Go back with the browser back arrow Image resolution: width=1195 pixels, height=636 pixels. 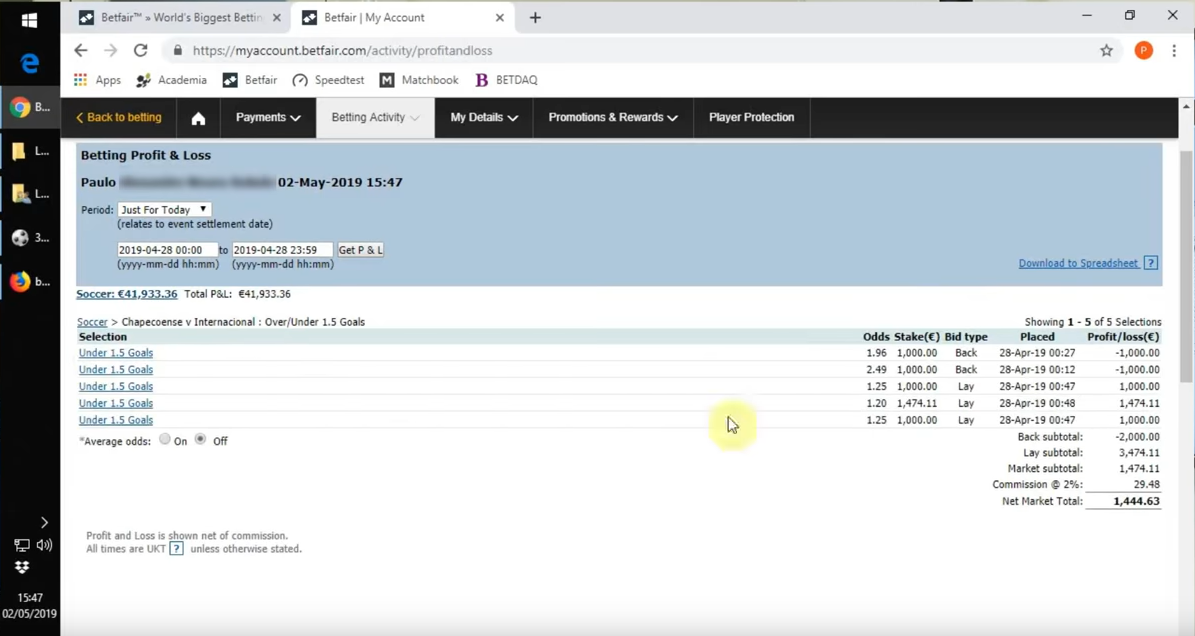coord(81,50)
